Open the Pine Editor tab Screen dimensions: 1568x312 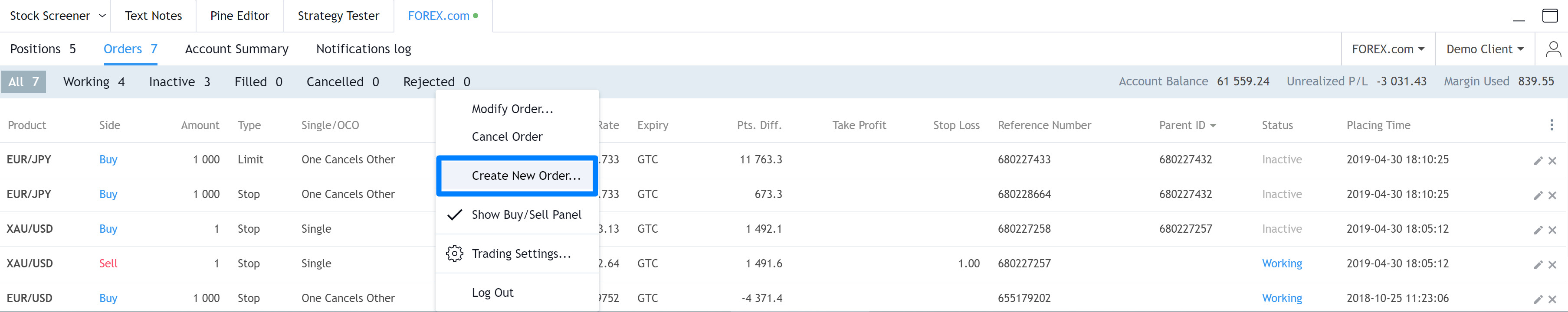pyautogui.click(x=240, y=16)
